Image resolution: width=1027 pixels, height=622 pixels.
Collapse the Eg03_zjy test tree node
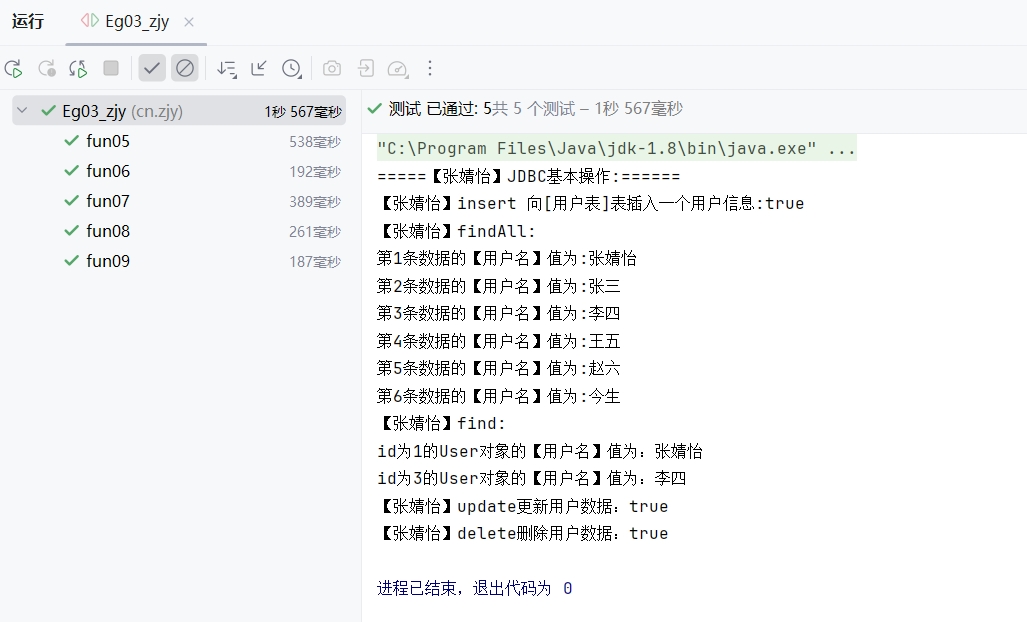pos(23,111)
